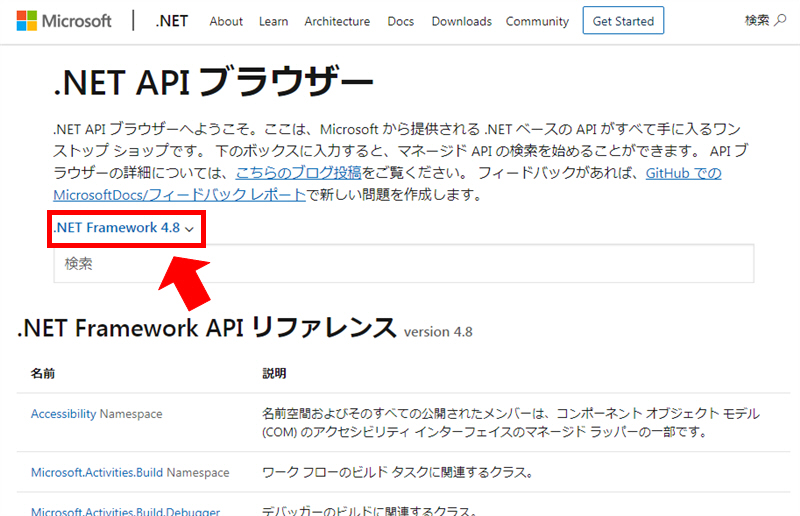This screenshot has width=800, height=516.
Task: Open the こちらのブログ投稿 link
Action: click(298, 173)
